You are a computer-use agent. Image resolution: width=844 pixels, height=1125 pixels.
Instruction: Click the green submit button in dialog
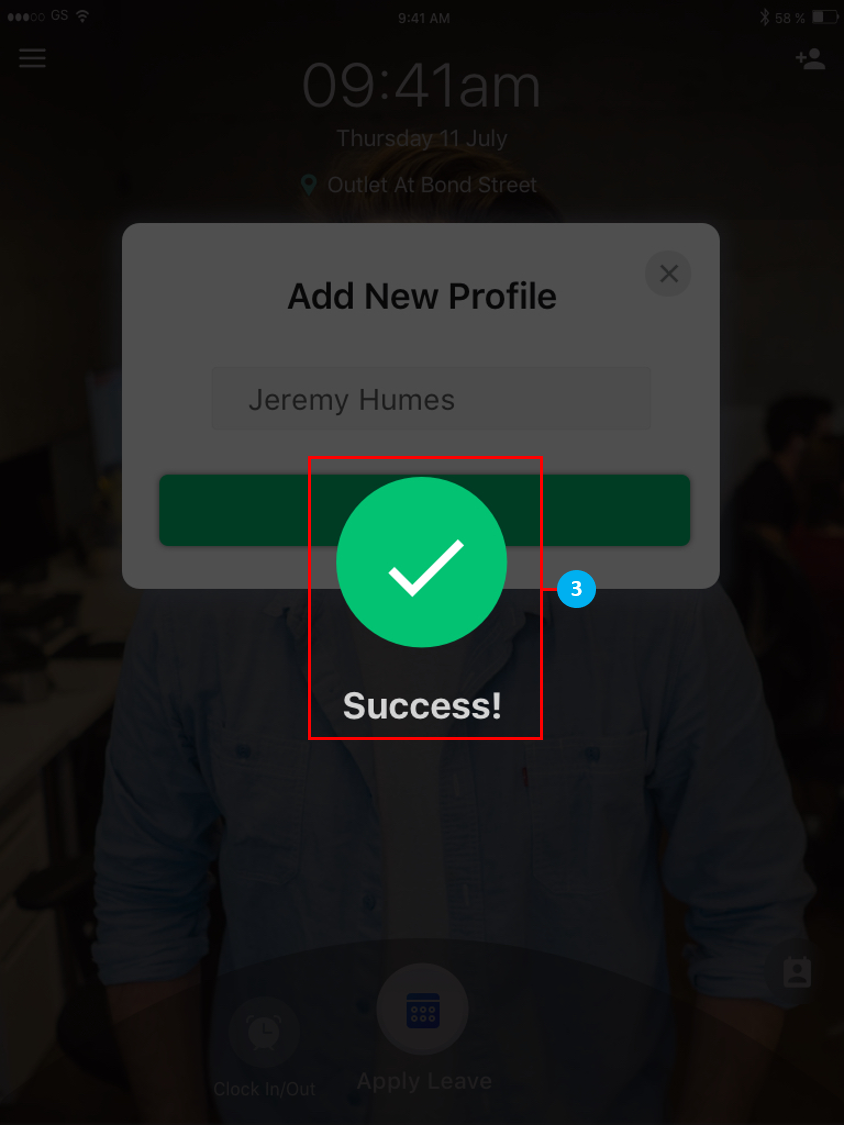(x=424, y=509)
